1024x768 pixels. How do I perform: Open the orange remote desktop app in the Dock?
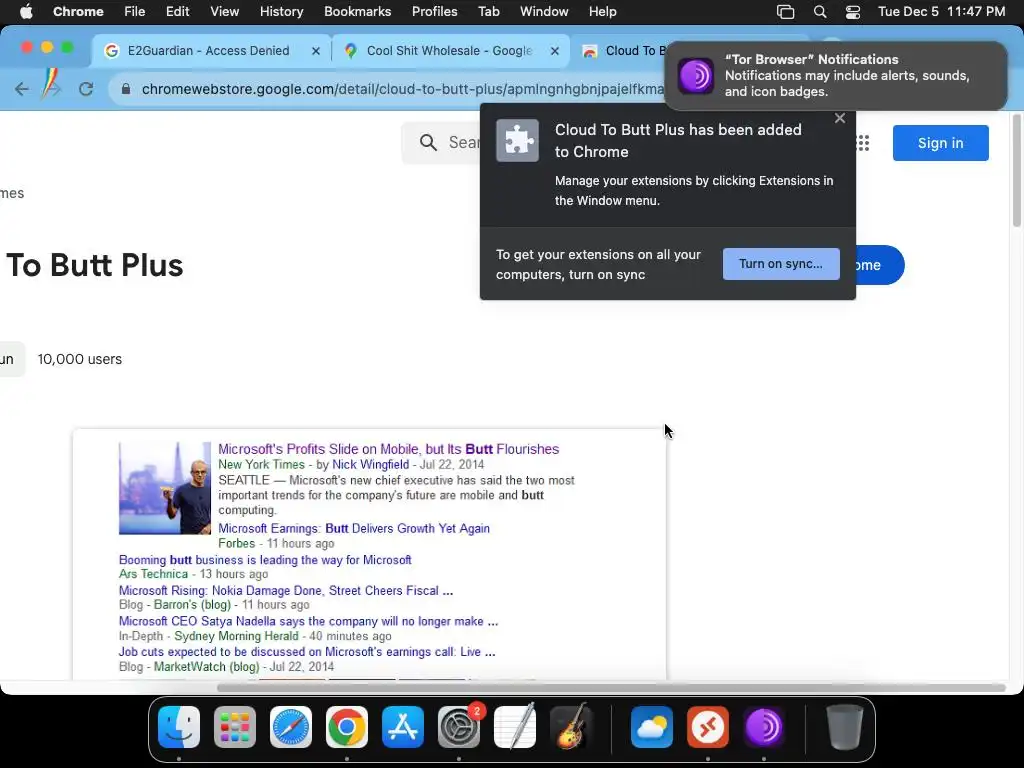tap(708, 727)
